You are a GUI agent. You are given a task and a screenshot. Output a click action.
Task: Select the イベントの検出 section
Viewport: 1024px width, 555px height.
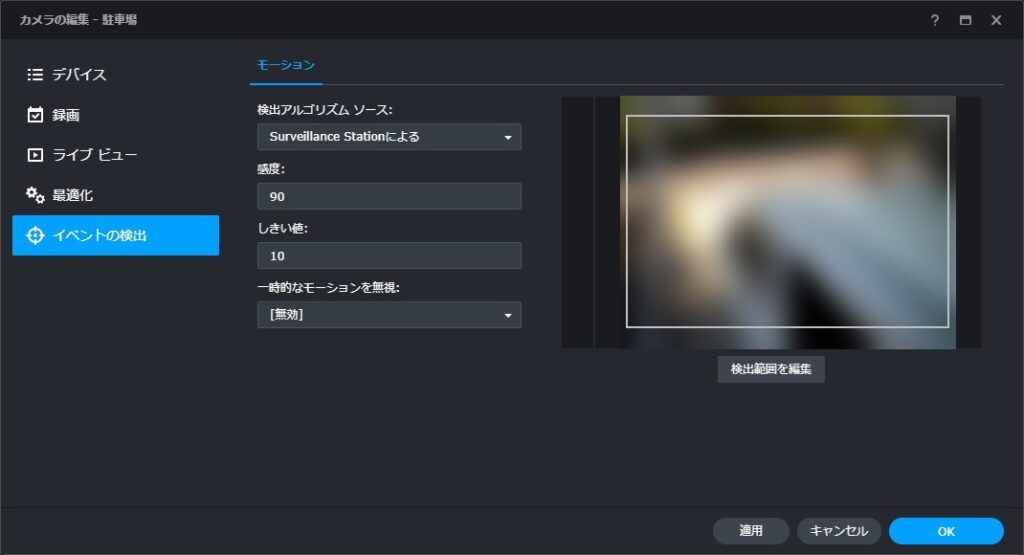point(116,235)
